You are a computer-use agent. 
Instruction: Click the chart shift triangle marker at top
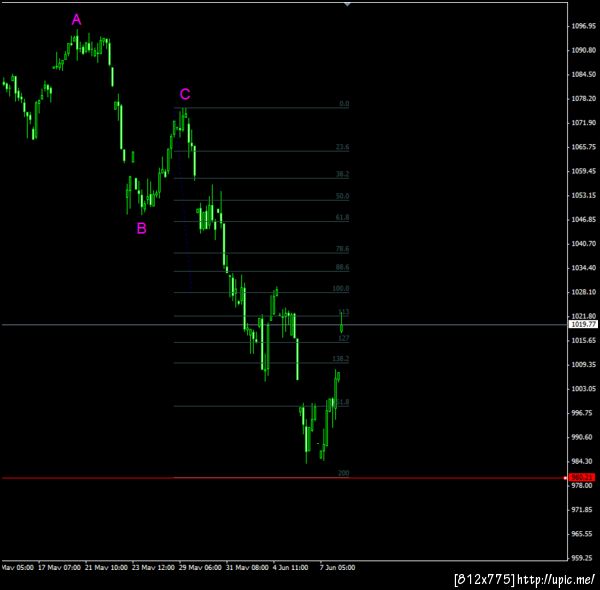tap(347, 4)
